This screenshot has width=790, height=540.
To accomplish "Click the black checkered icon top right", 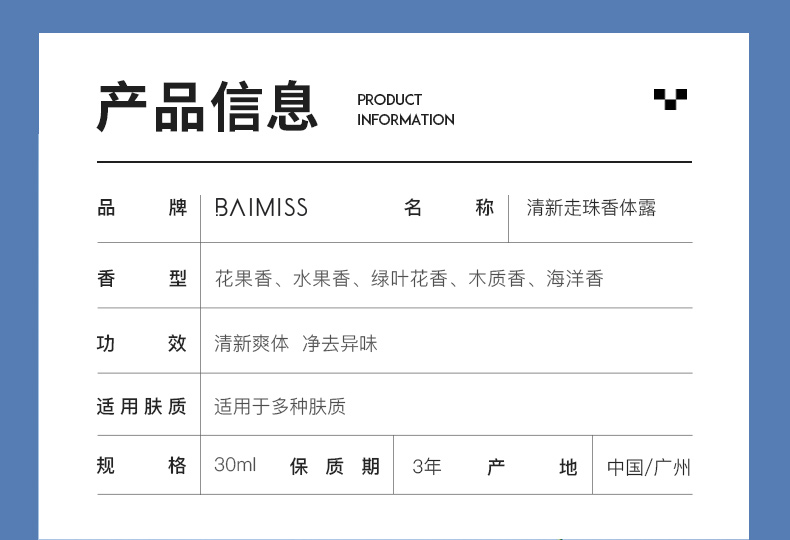I will click(670, 98).
